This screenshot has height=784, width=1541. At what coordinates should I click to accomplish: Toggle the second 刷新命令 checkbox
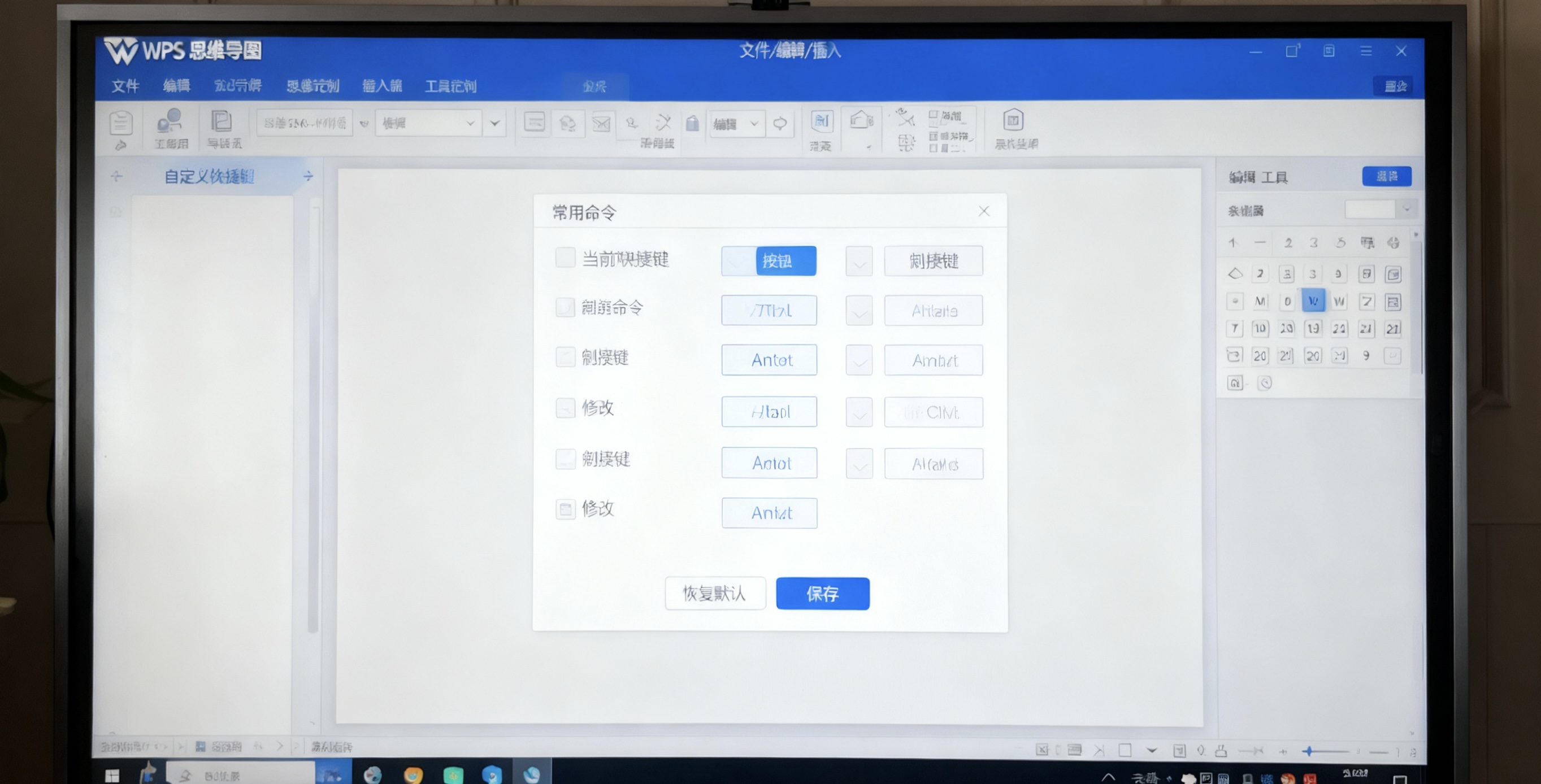pos(565,307)
